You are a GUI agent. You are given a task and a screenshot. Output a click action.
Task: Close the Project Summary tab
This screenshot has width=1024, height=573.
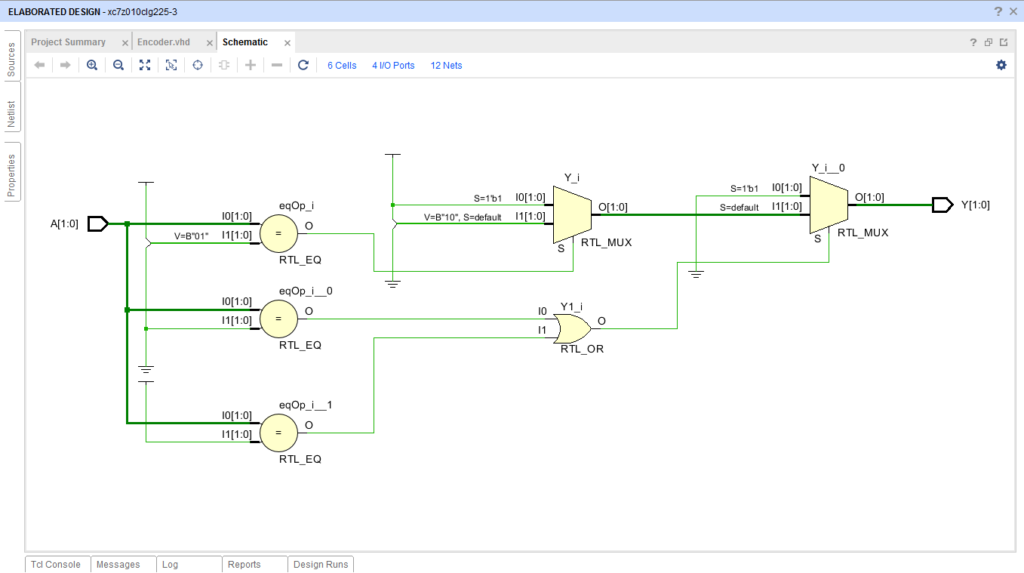(x=125, y=42)
